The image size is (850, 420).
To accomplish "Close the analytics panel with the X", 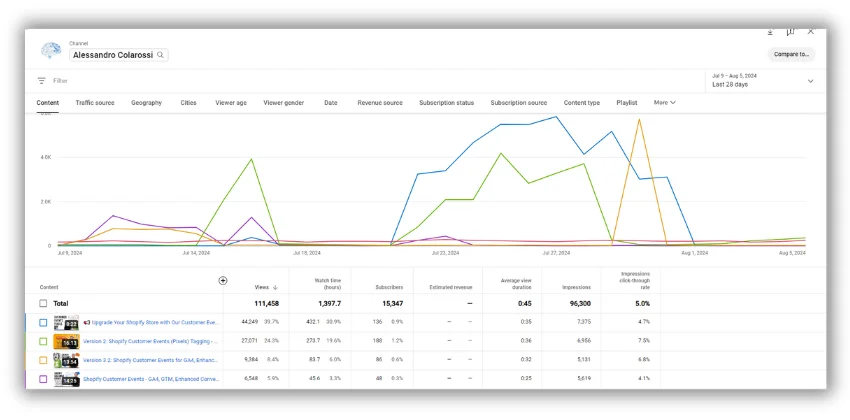I will (810, 32).
